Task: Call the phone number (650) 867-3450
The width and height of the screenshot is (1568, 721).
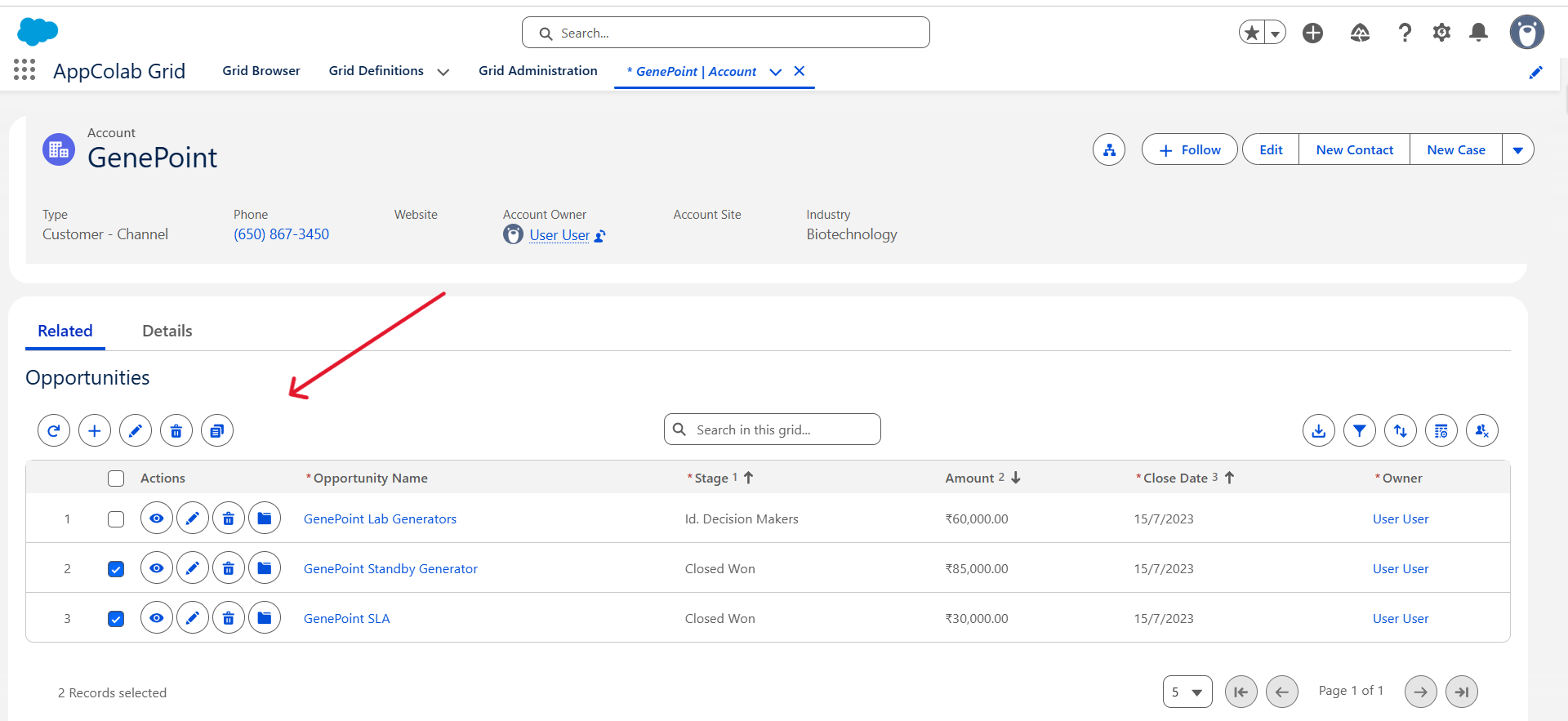Action: (281, 234)
